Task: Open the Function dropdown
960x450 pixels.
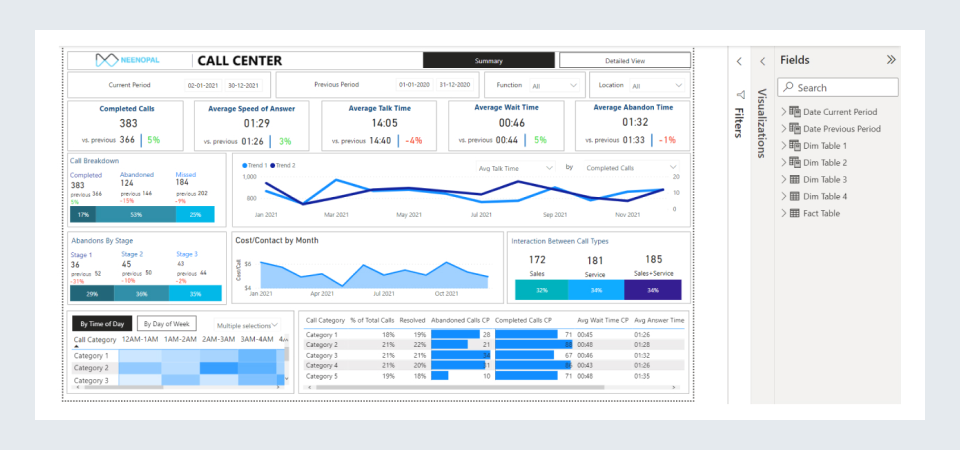Action: 554,86
